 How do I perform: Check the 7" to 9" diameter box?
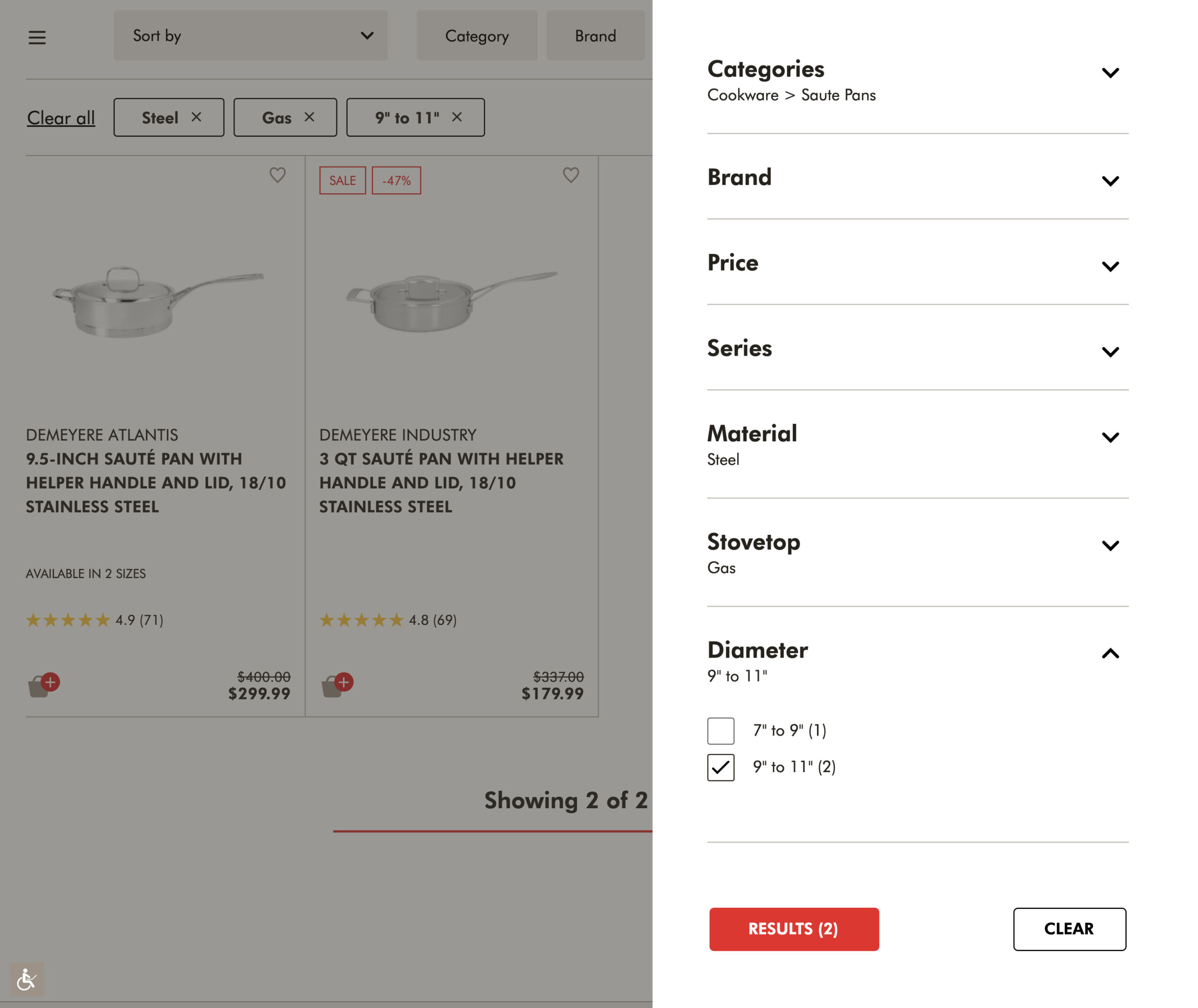tap(720, 731)
